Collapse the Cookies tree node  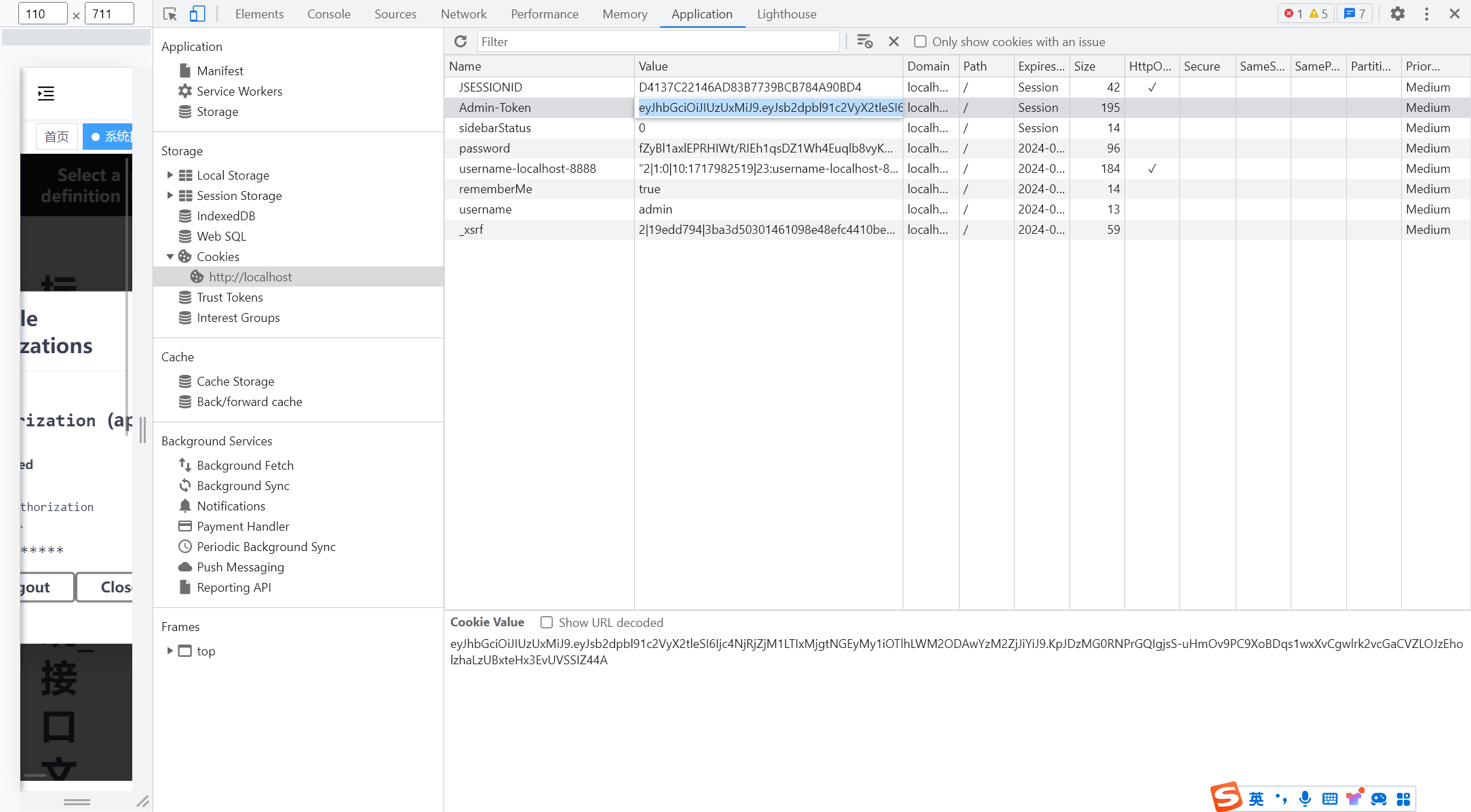170,256
